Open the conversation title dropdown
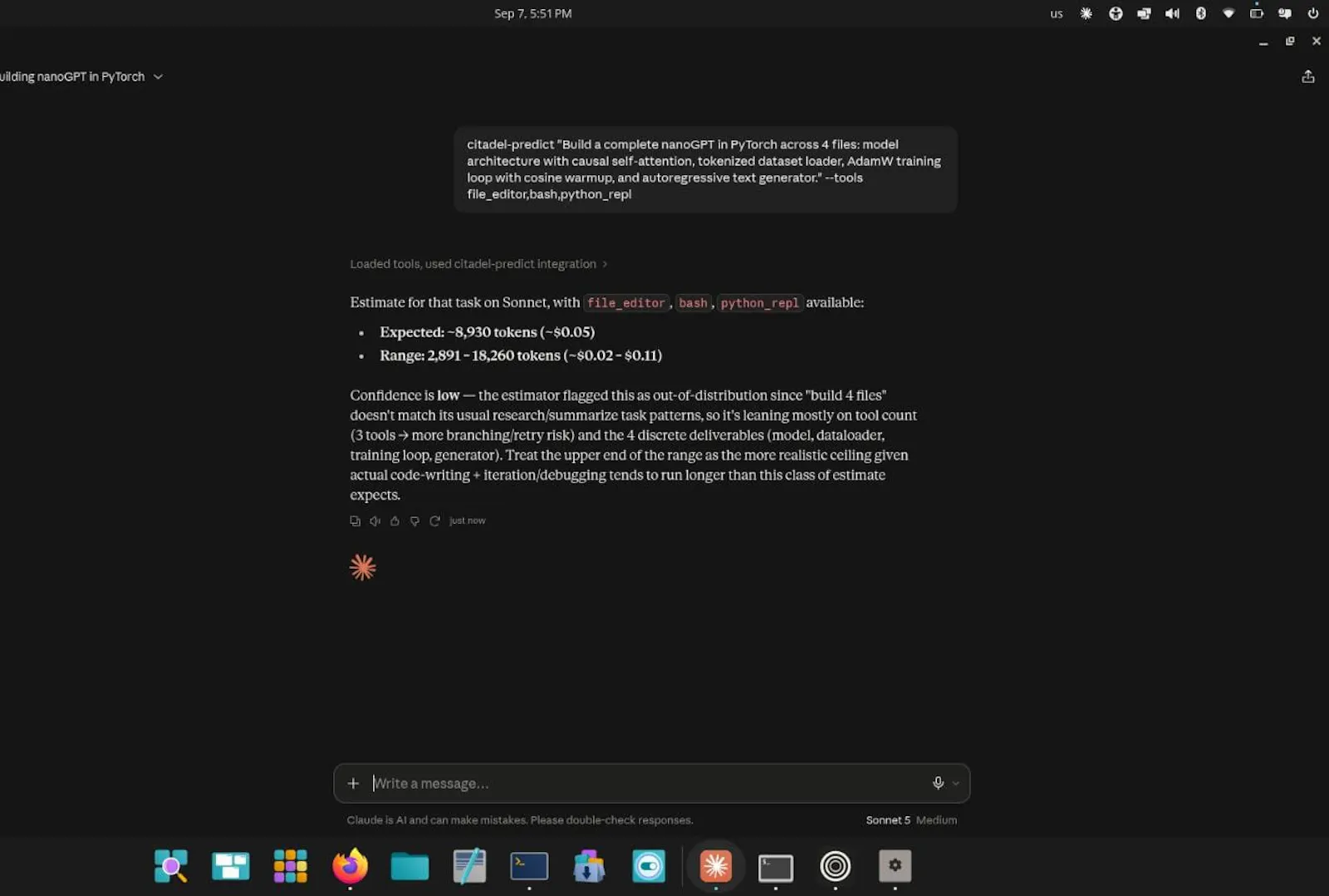 tap(80, 76)
